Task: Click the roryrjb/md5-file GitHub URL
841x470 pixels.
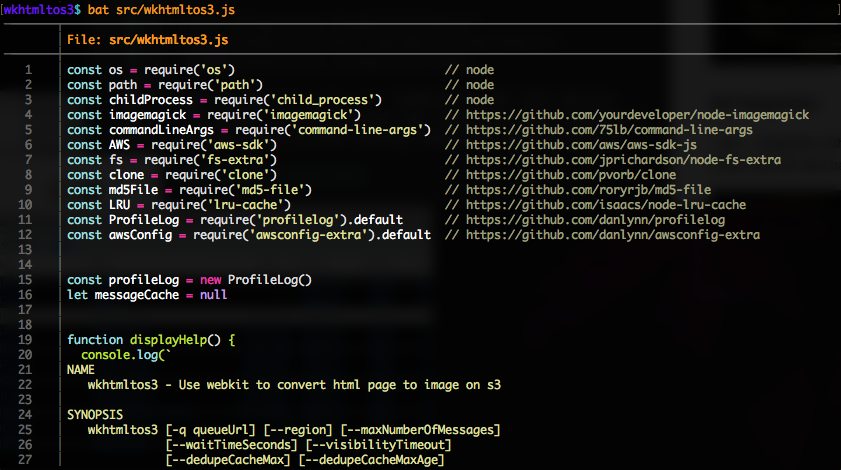Action: pyautogui.click(x=588, y=190)
